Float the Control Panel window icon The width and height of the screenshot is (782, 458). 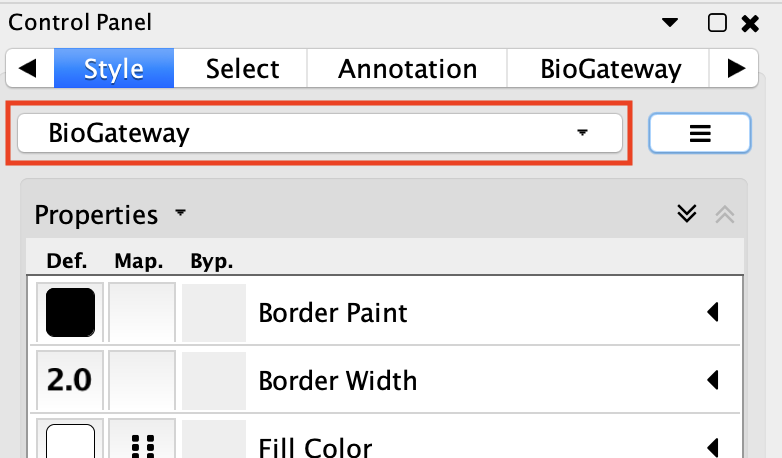coord(717,22)
